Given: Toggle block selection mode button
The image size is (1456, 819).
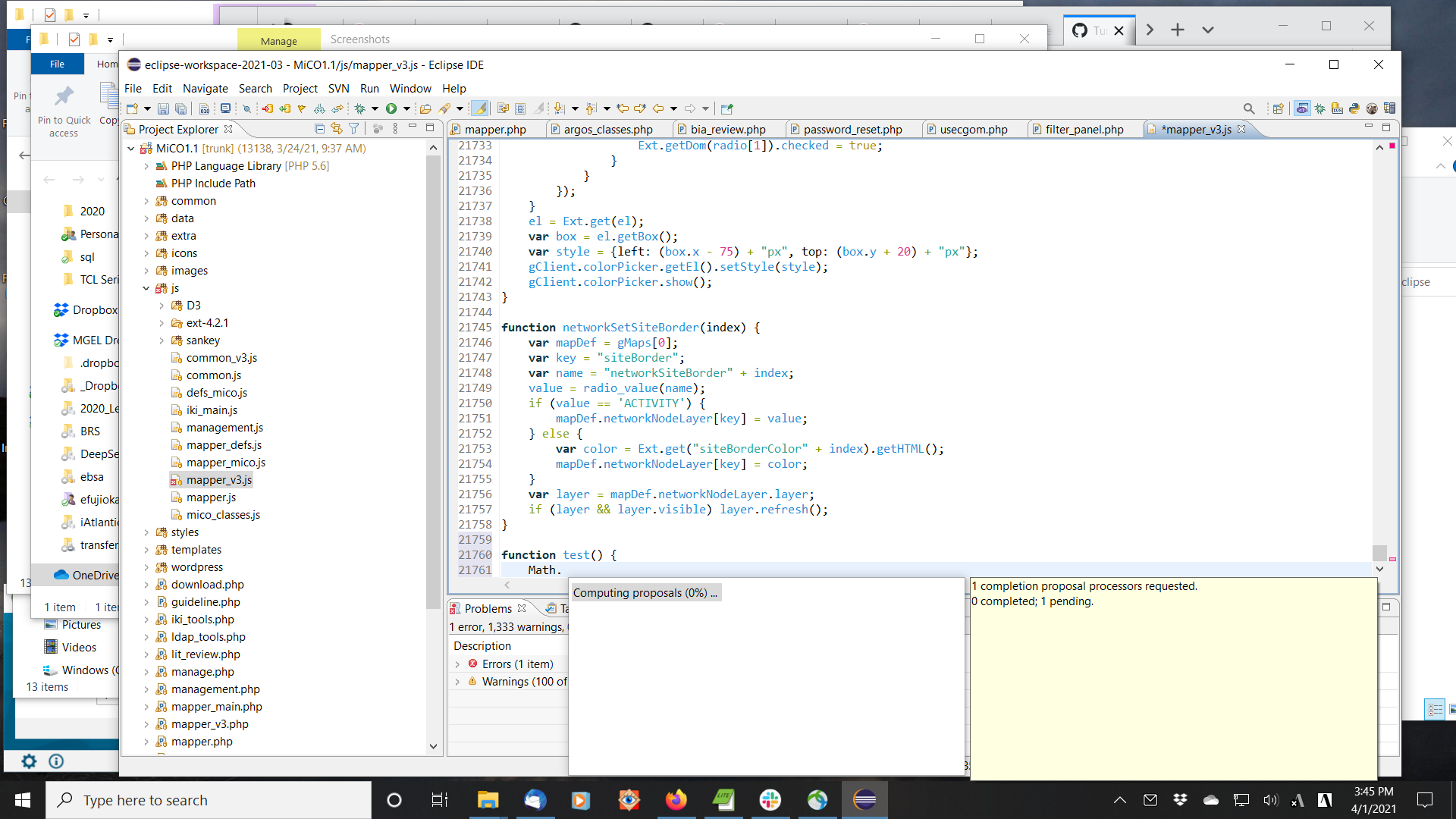Looking at the screenshot, I should click(520, 109).
